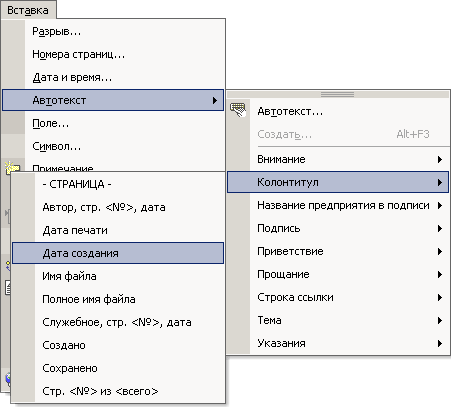This screenshot has width=453, height=407.
Task: Select the Тема category
Action: pyautogui.click(x=338, y=320)
